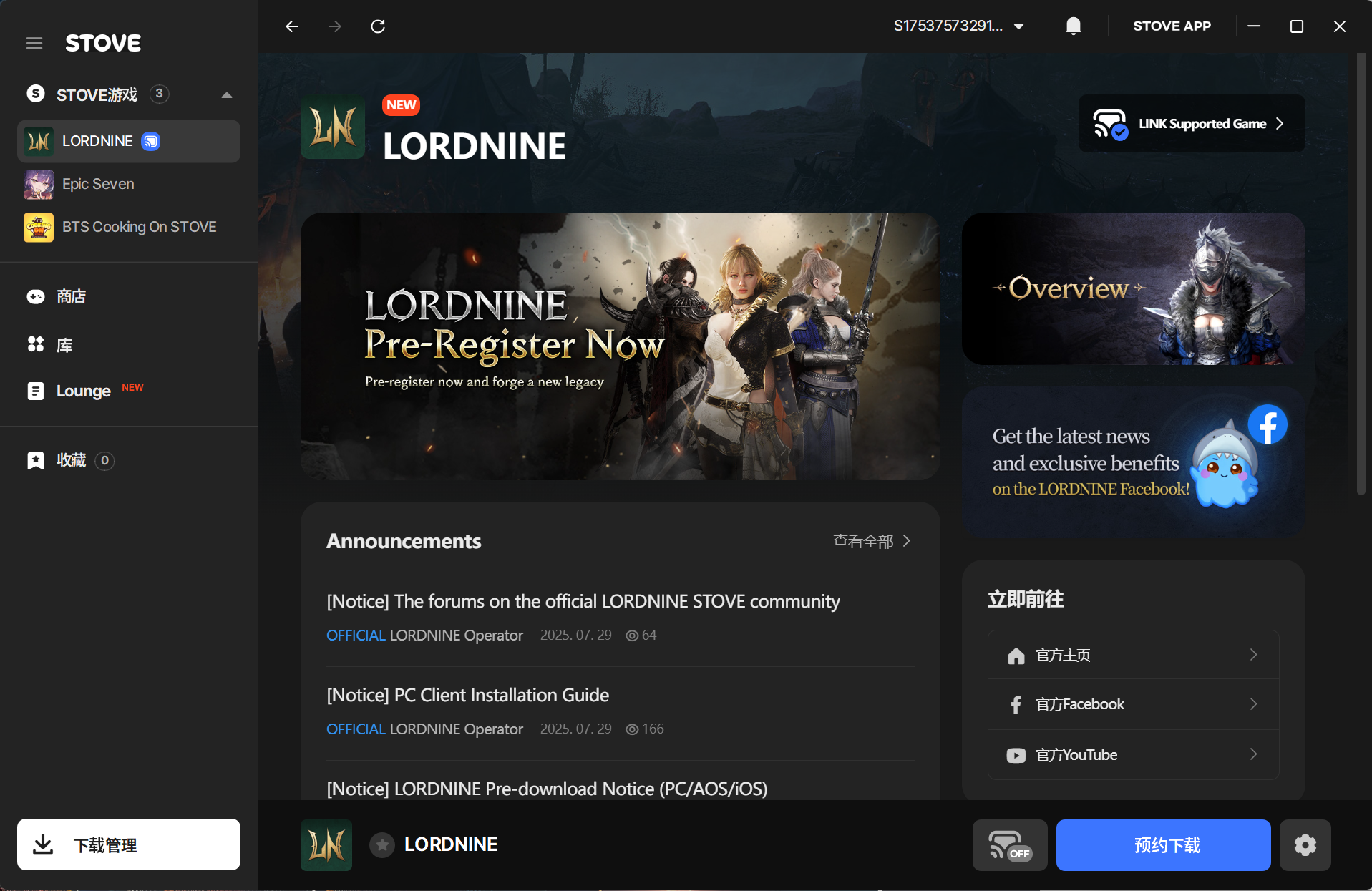Open the store gamepad icon
This screenshot has height=891, width=1372.
[36, 296]
